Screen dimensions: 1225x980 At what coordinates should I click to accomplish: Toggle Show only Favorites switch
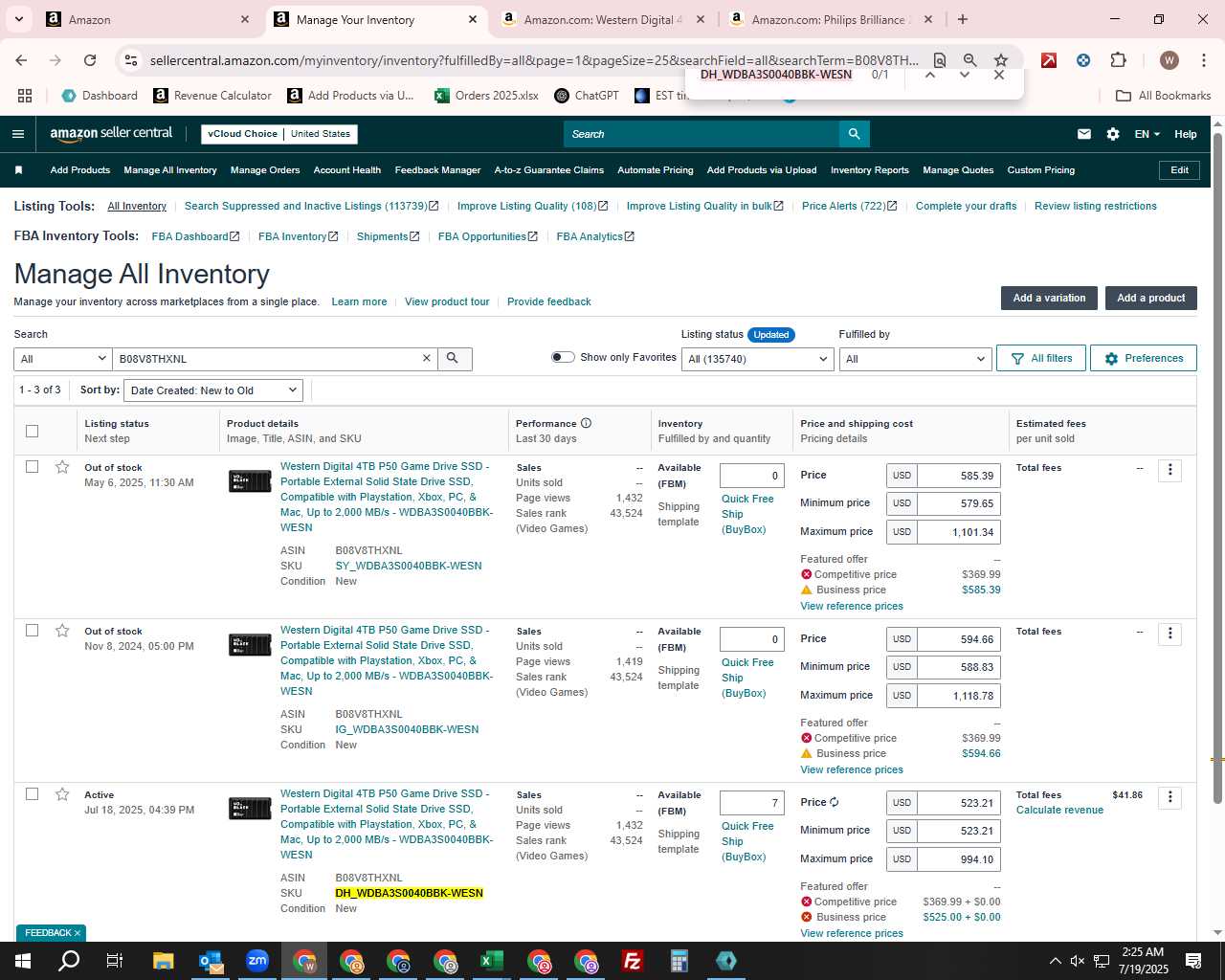(563, 357)
